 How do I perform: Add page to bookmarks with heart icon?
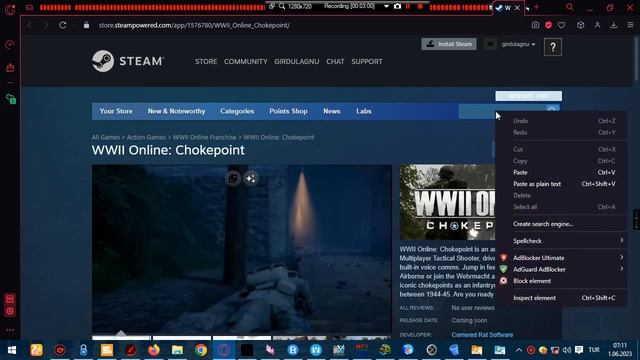(x=562, y=25)
